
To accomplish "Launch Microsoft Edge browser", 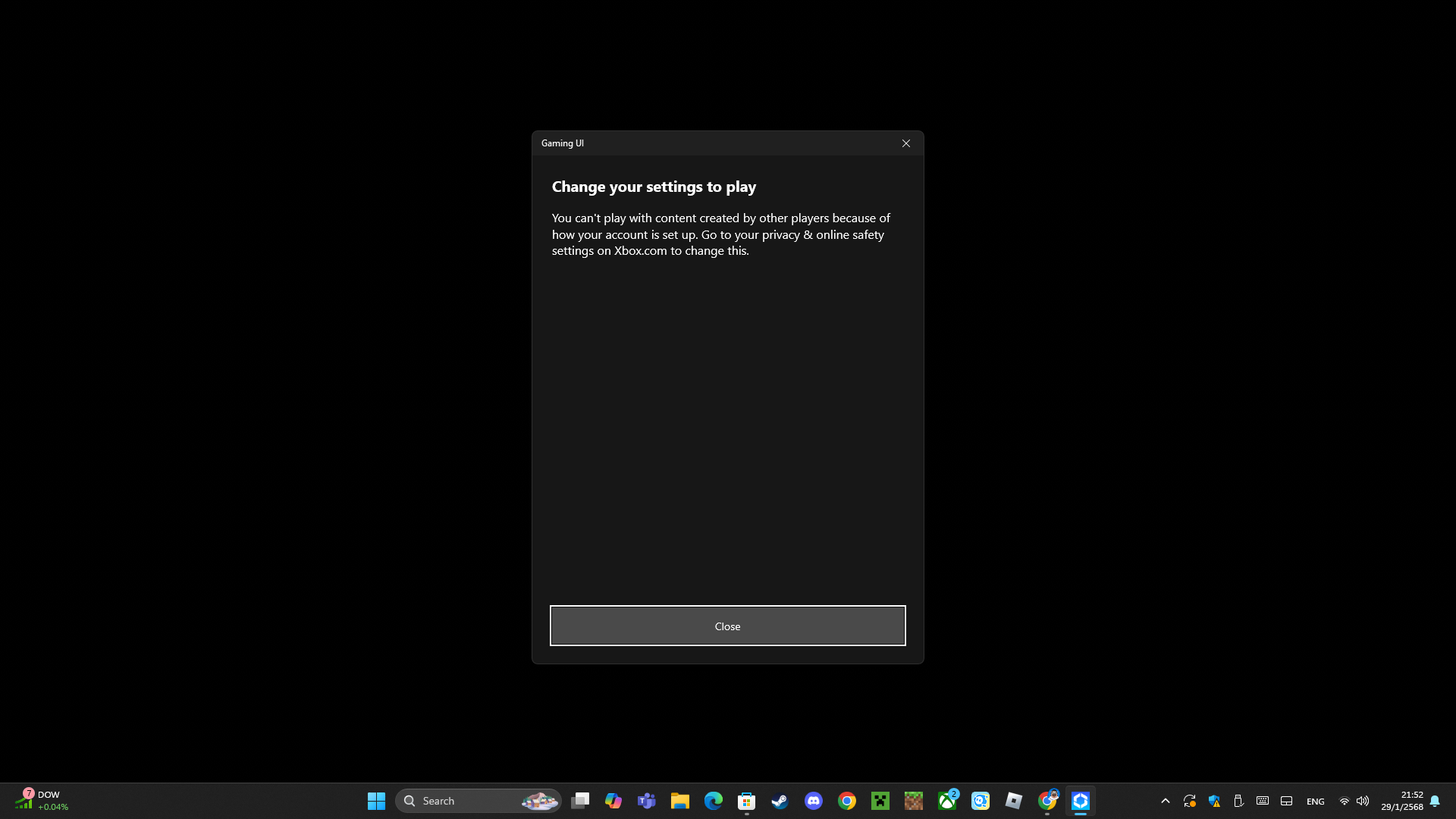I will (714, 801).
